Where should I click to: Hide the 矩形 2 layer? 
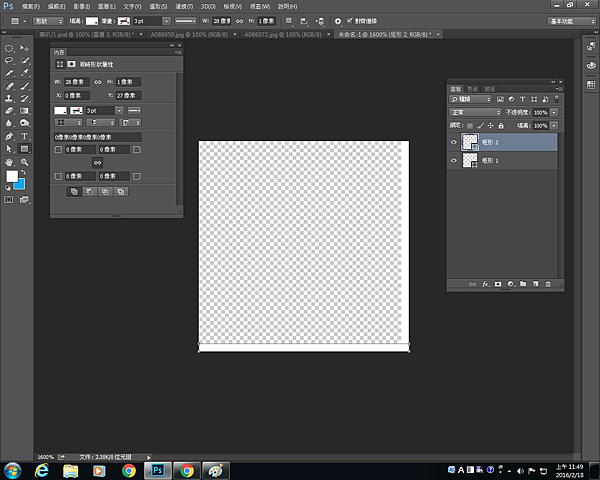454,143
